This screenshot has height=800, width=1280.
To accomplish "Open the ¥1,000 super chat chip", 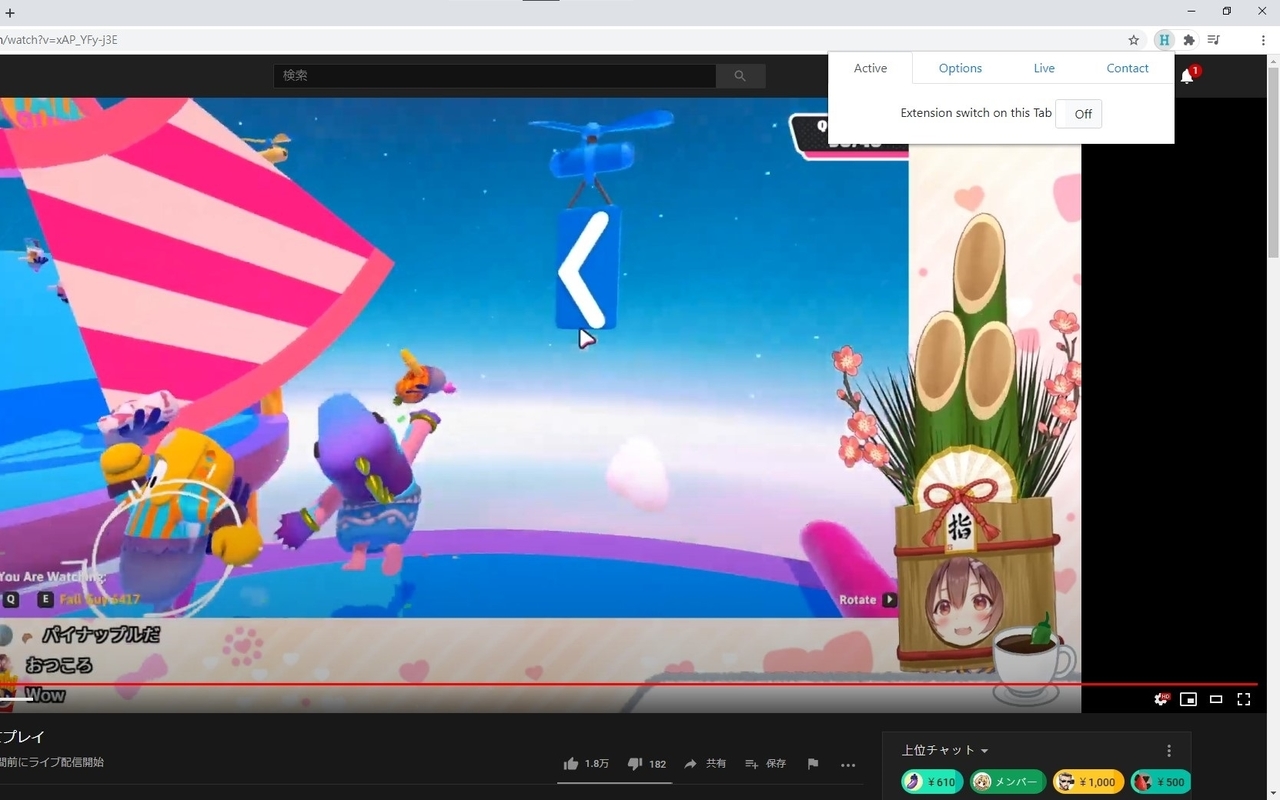I will [x=1088, y=782].
